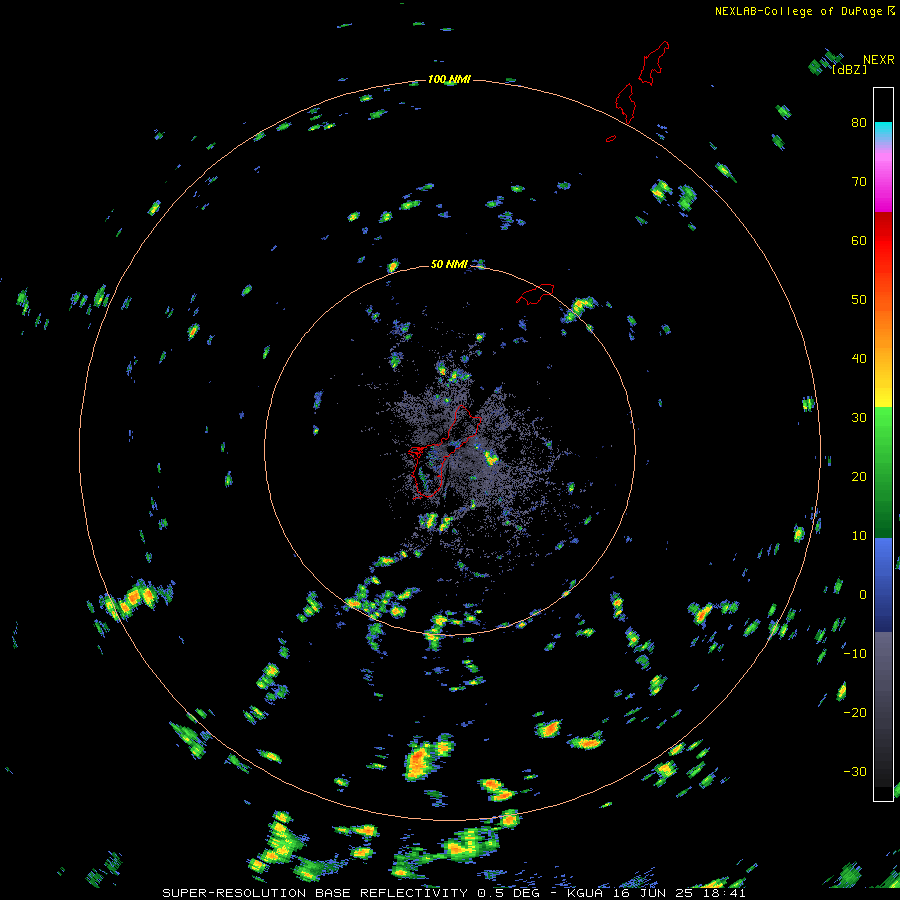Click the Tinian island outline below Saipan

point(626,103)
